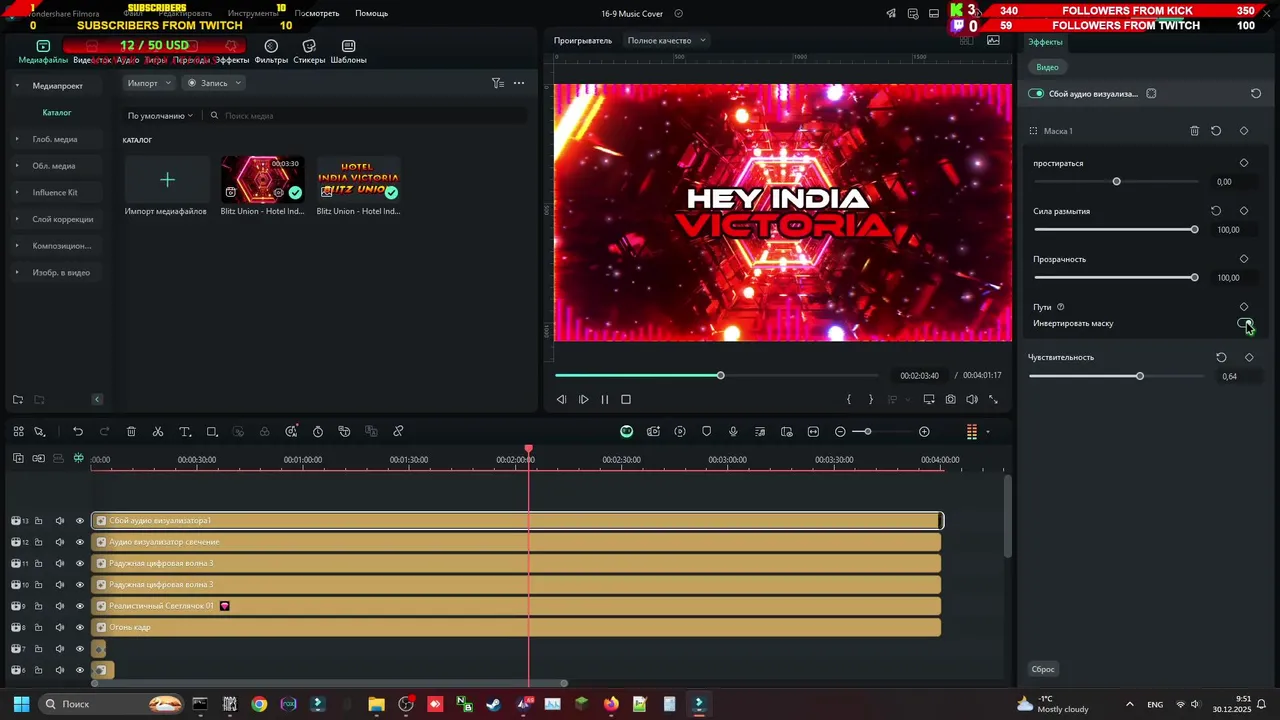1280x720 pixels.
Task: Hide track 9 with eye icon
Action: (80, 606)
